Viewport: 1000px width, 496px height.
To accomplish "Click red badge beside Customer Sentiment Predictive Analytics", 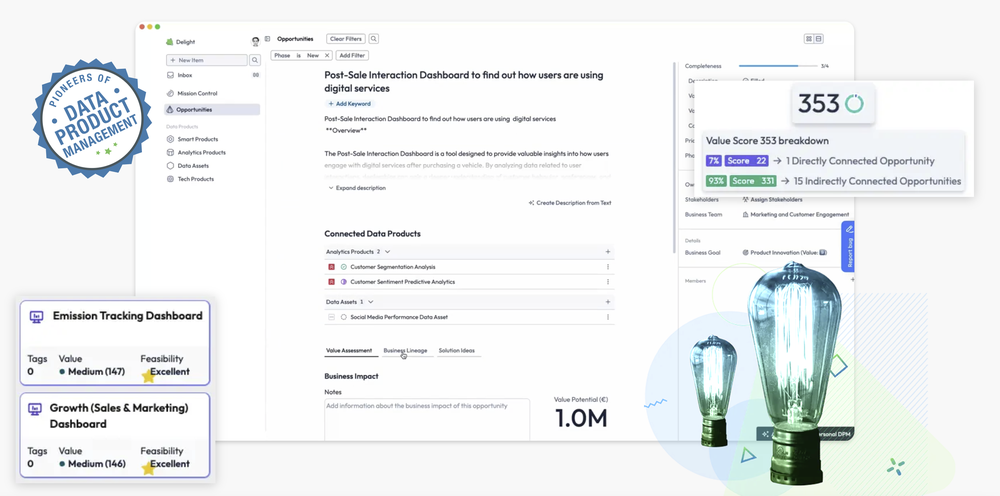I will (x=332, y=282).
